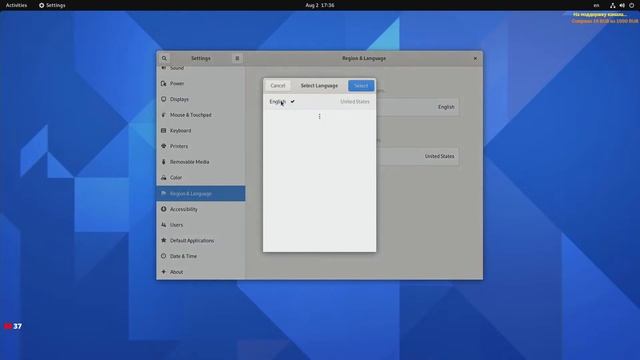Open Power settings in sidebar

[201, 84]
